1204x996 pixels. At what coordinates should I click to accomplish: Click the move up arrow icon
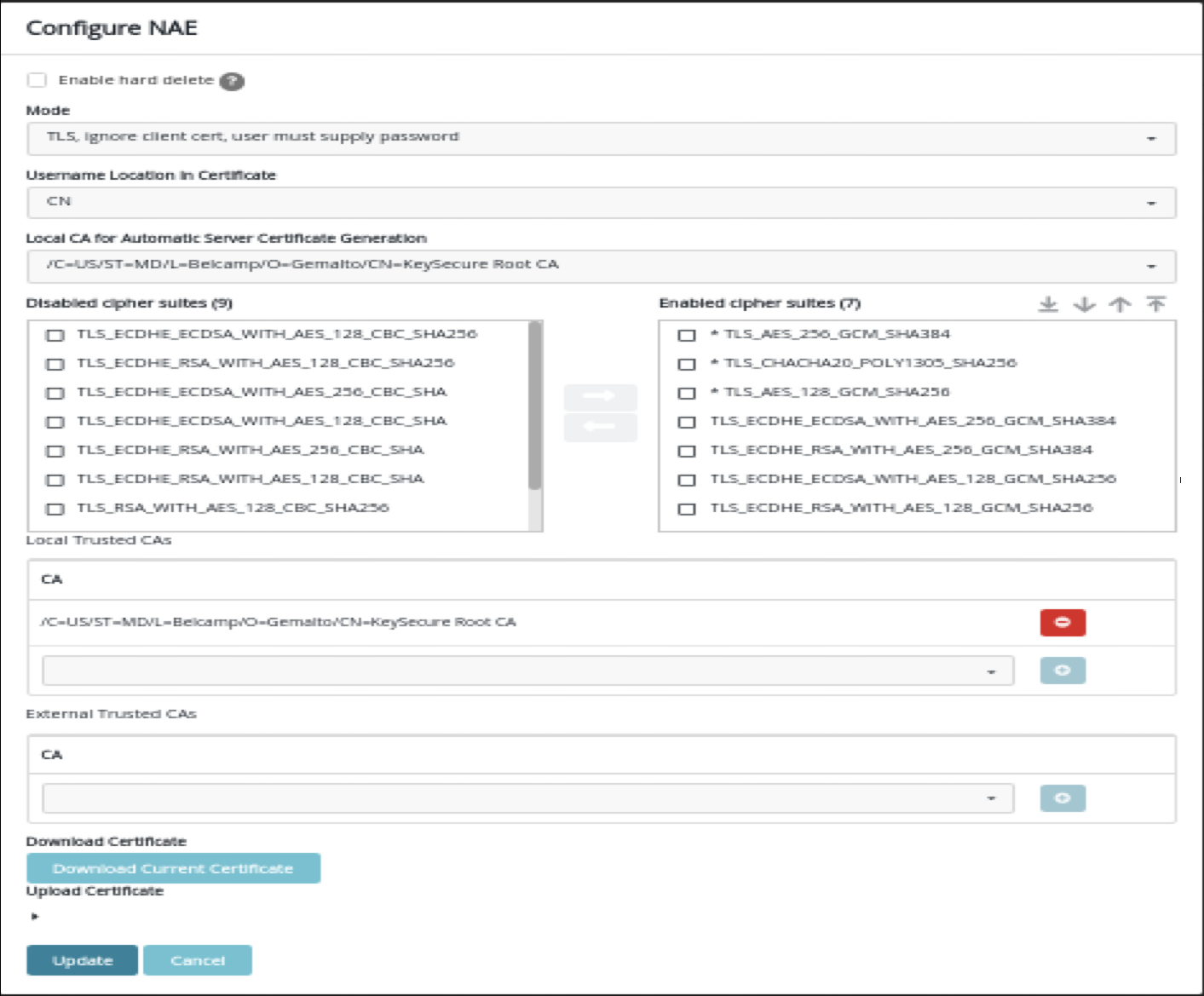1120,304
